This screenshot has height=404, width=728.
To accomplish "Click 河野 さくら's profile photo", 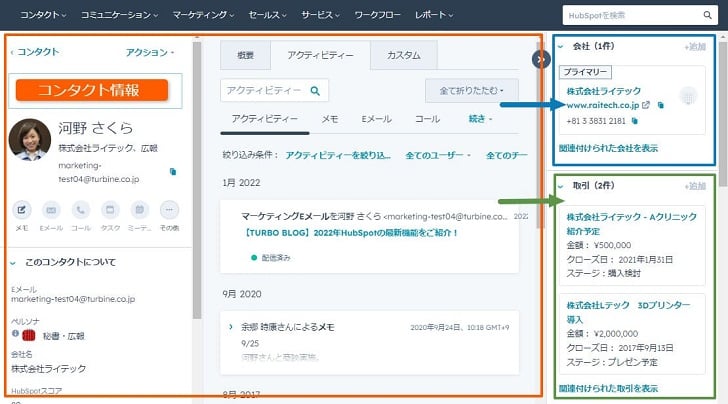I will tap(30, 139).
